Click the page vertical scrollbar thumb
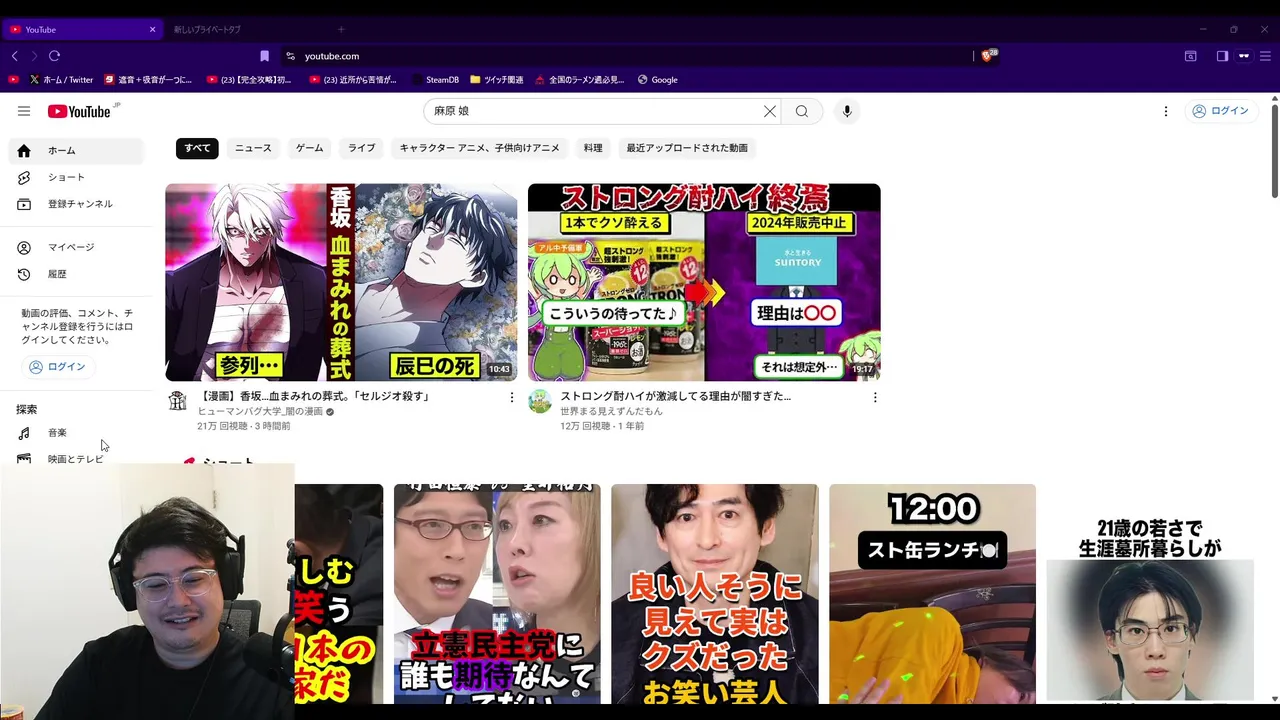The image size is (1280, 720). tap(1274, 150)
